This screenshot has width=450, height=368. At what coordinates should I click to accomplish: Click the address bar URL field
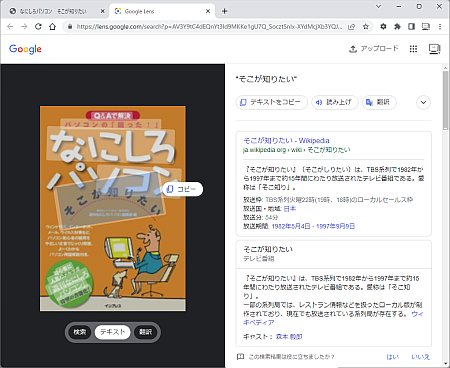click(x=209, y=27)
